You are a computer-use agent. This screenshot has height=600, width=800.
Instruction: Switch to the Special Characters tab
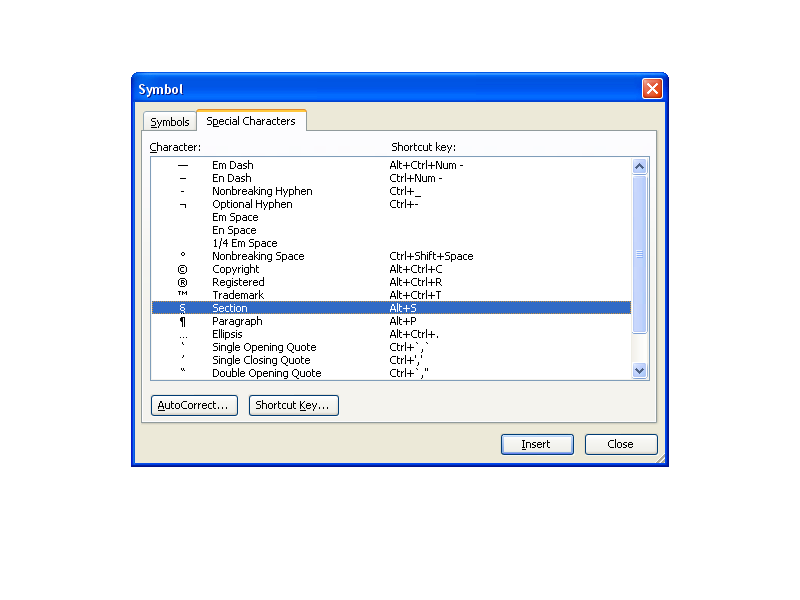(251, 120)
